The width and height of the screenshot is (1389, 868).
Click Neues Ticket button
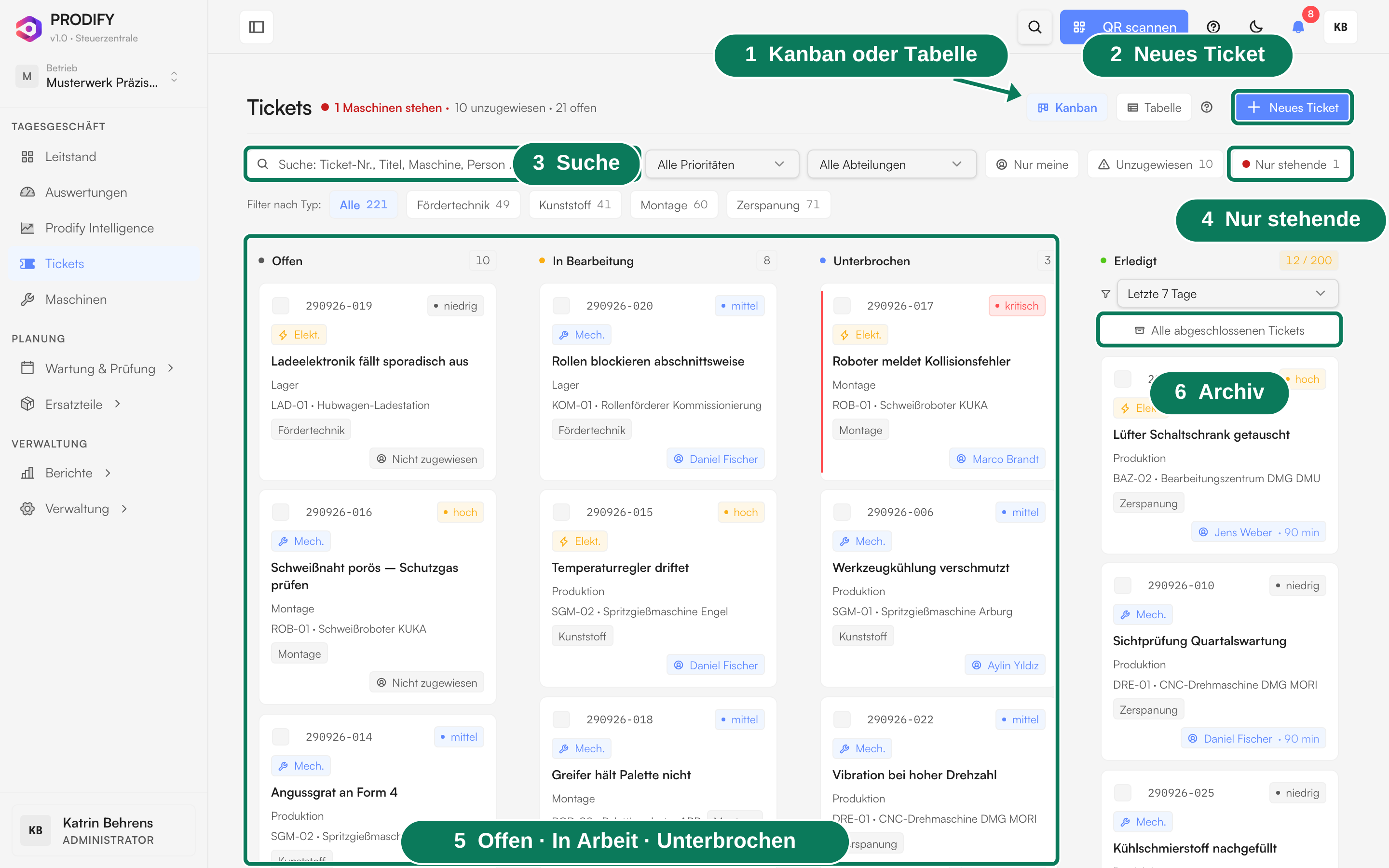[1292, 108]
